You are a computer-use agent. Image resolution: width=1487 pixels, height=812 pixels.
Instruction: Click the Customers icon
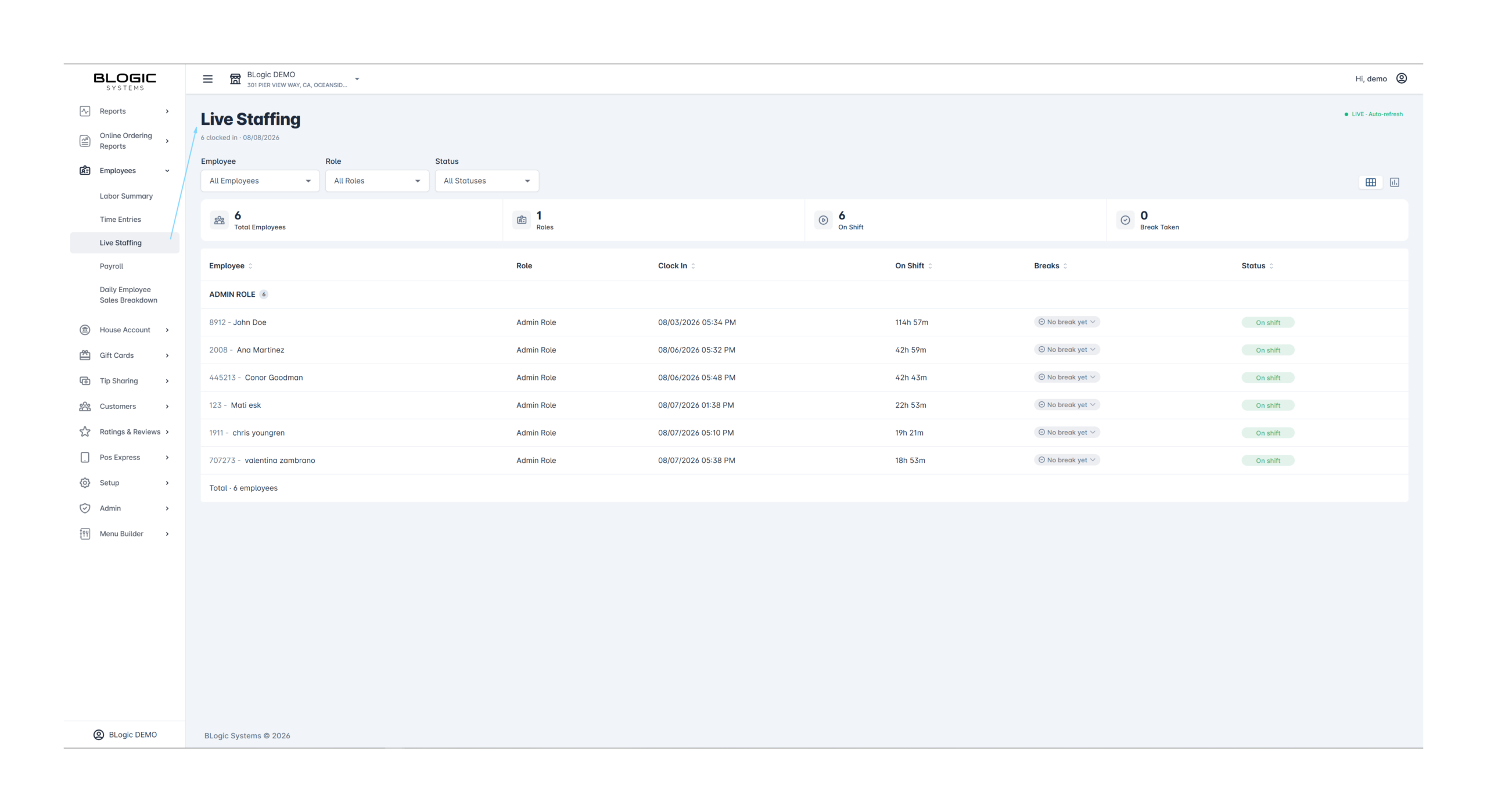point(85,407)
